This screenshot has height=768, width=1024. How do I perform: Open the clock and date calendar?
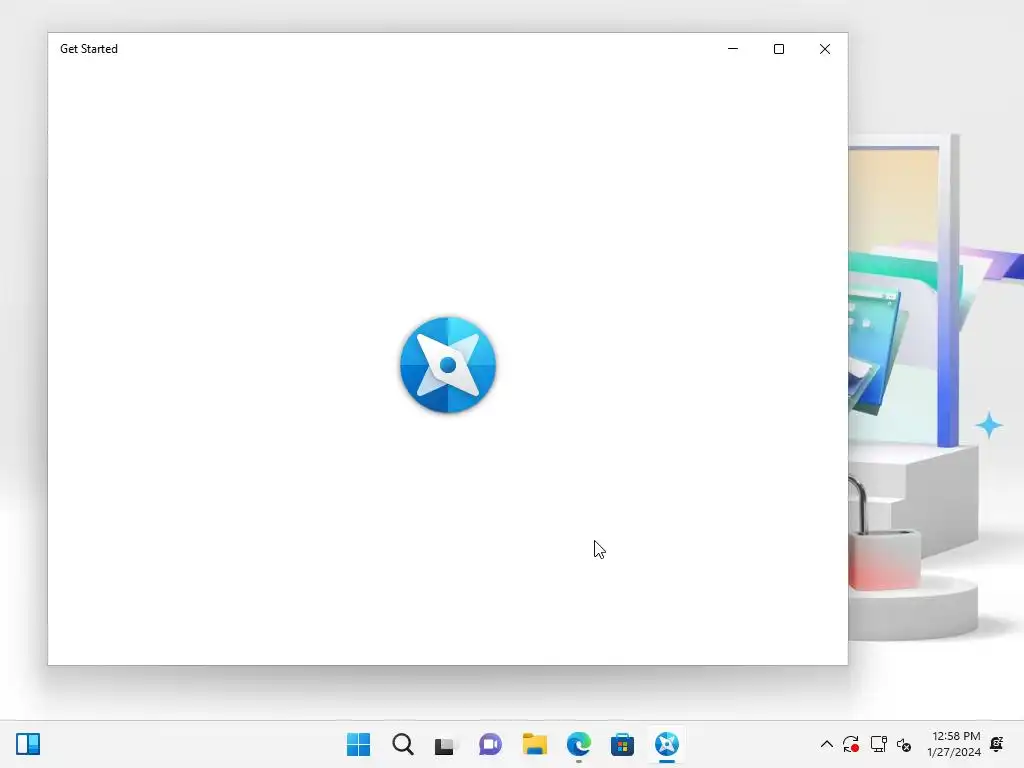point(954,744)
